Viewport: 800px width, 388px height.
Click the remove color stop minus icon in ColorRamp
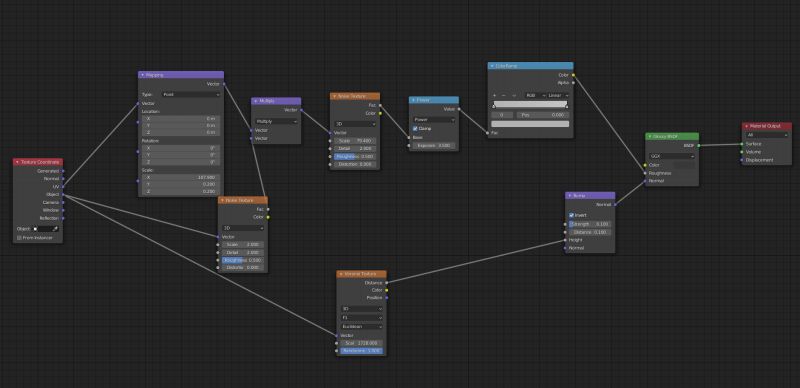[x=504, y=95]
